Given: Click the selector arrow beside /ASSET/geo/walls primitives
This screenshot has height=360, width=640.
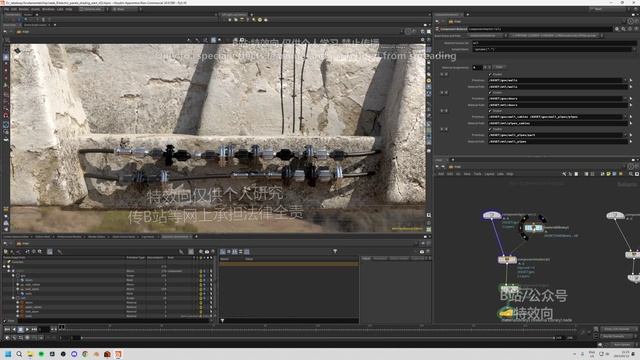Looking at the screenshot, I should (x=631, y=80).
